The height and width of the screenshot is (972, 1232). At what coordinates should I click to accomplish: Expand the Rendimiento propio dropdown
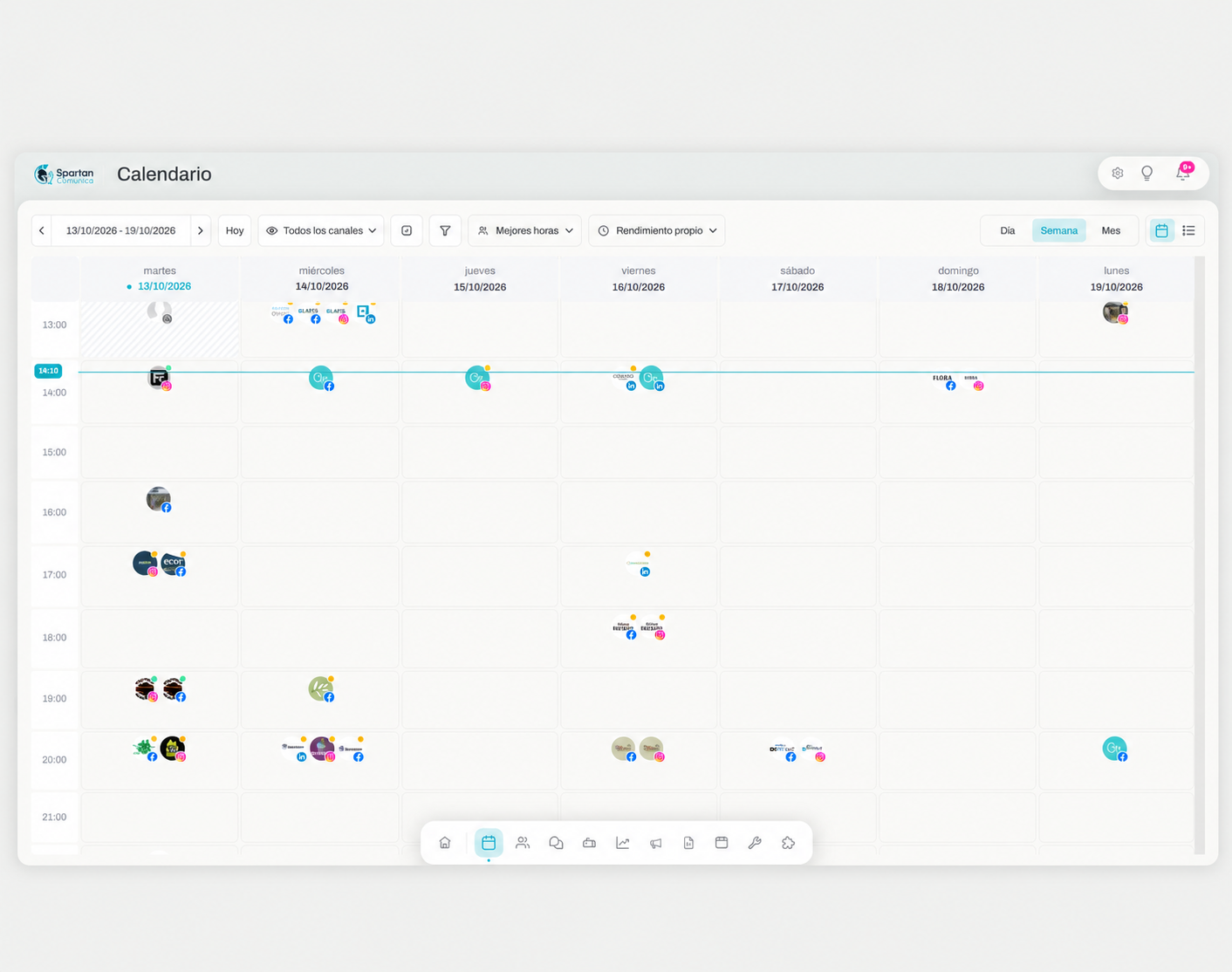pos(657,230)
